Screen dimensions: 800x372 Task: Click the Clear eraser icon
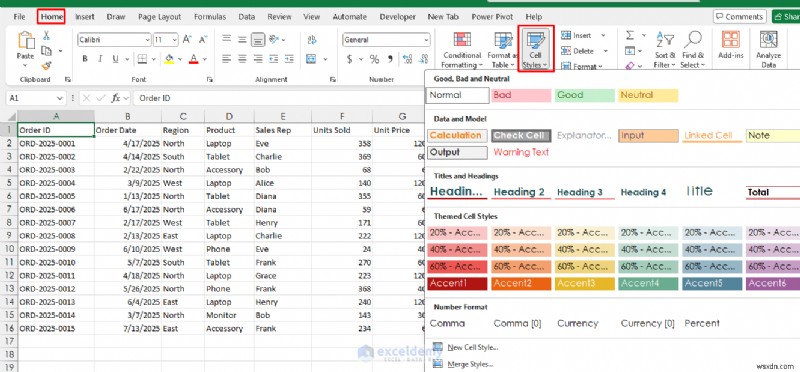(630, 66)
